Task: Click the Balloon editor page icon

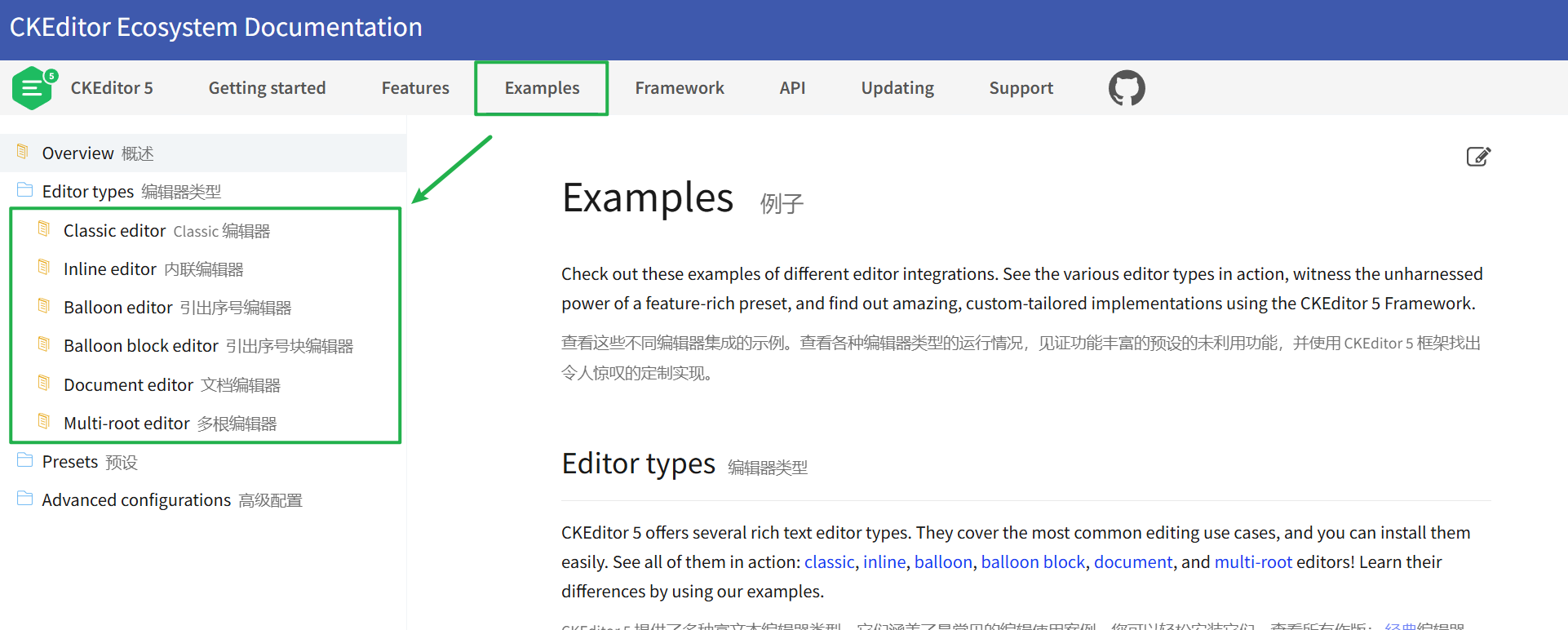Action: (x=44, y=306)
